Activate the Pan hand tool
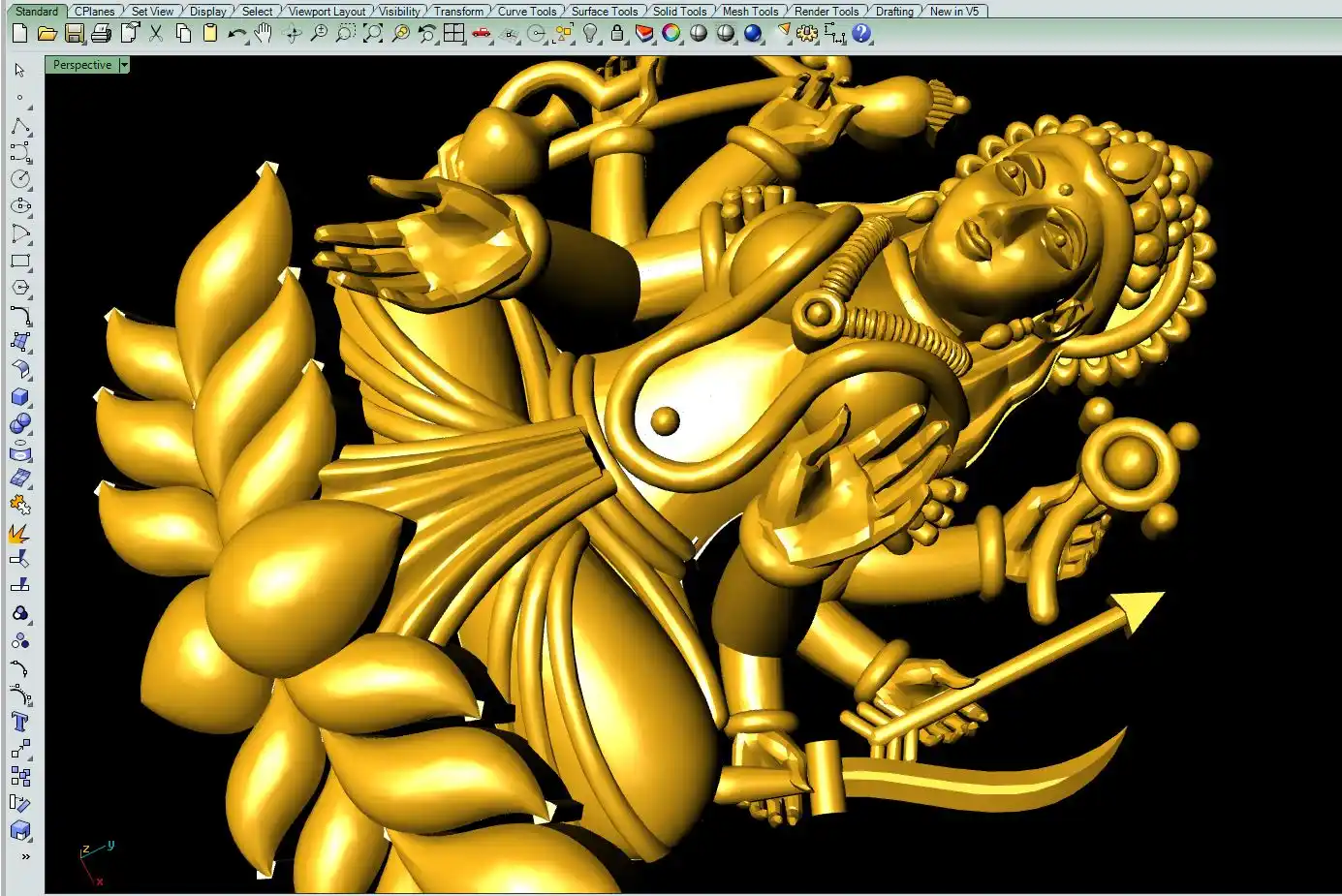Screen dimensions: 1342x896 pos(264,34)
